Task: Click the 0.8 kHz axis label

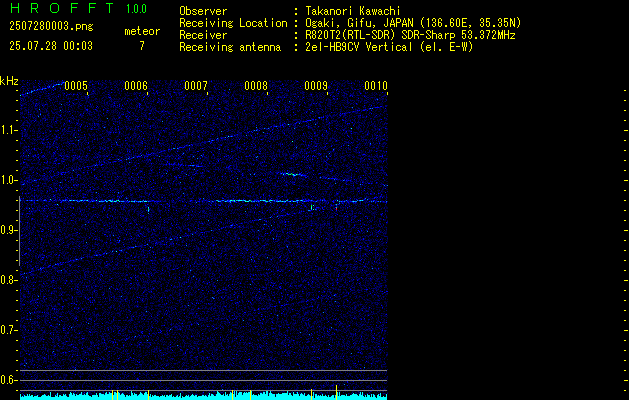Action: tap(8, 280)
